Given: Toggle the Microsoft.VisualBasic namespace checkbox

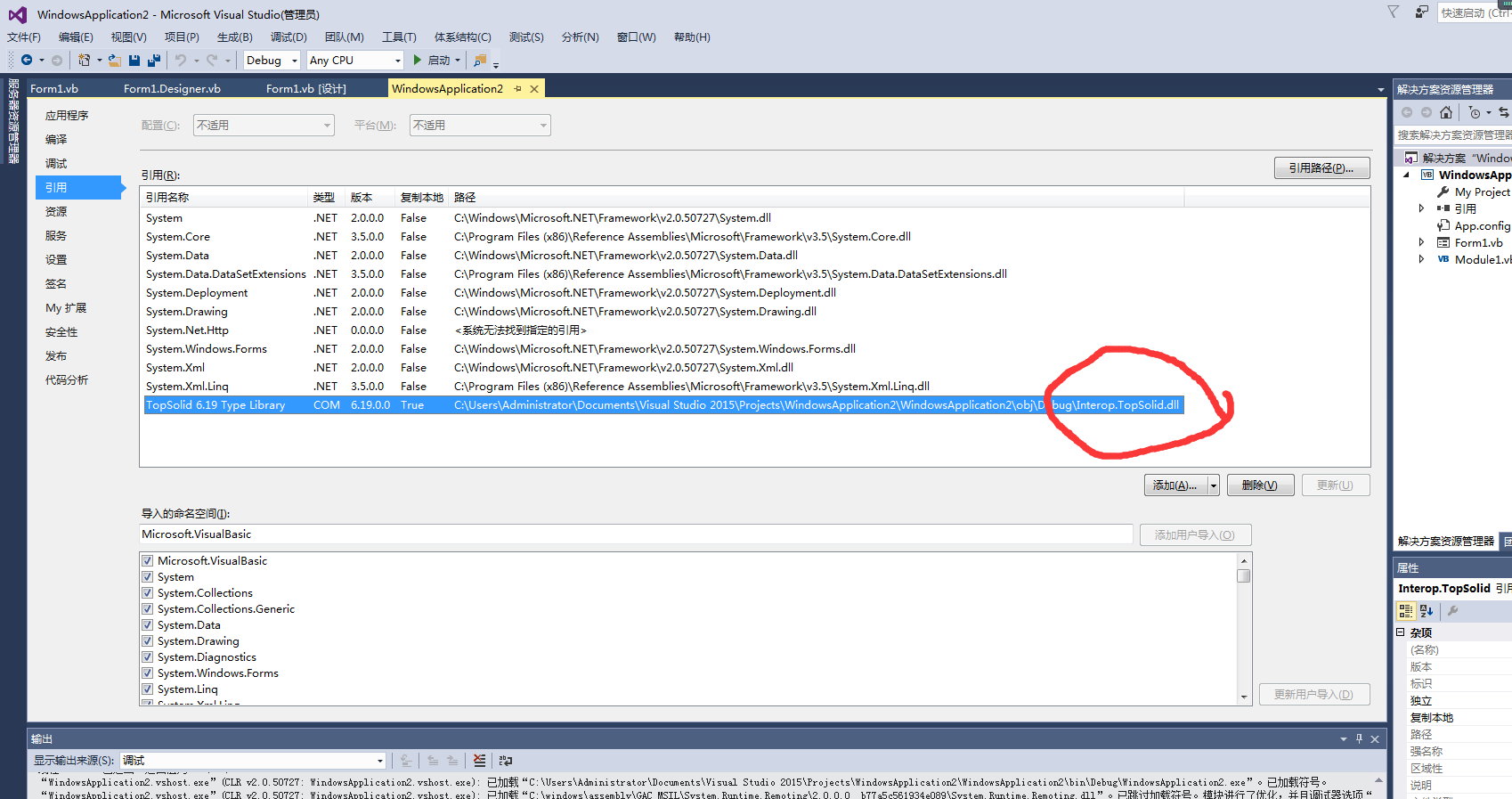Looking at the screenshot, I should pyautogui.click(x=148, y=560).
